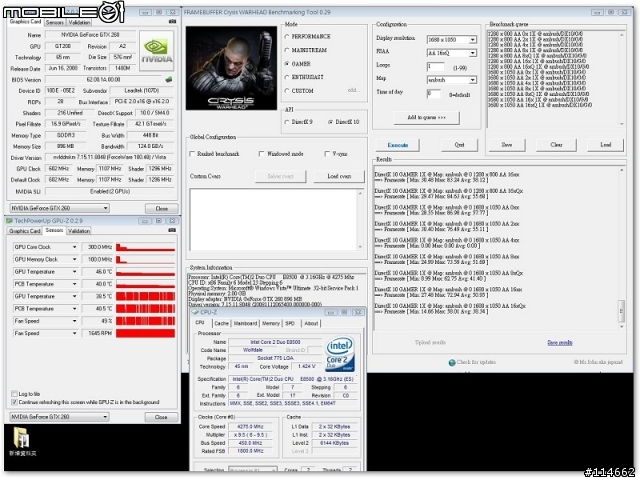This screenshot has height=480, width=640.
Task: Select GAMER mode radio button
Action: (x=287, y=64)
